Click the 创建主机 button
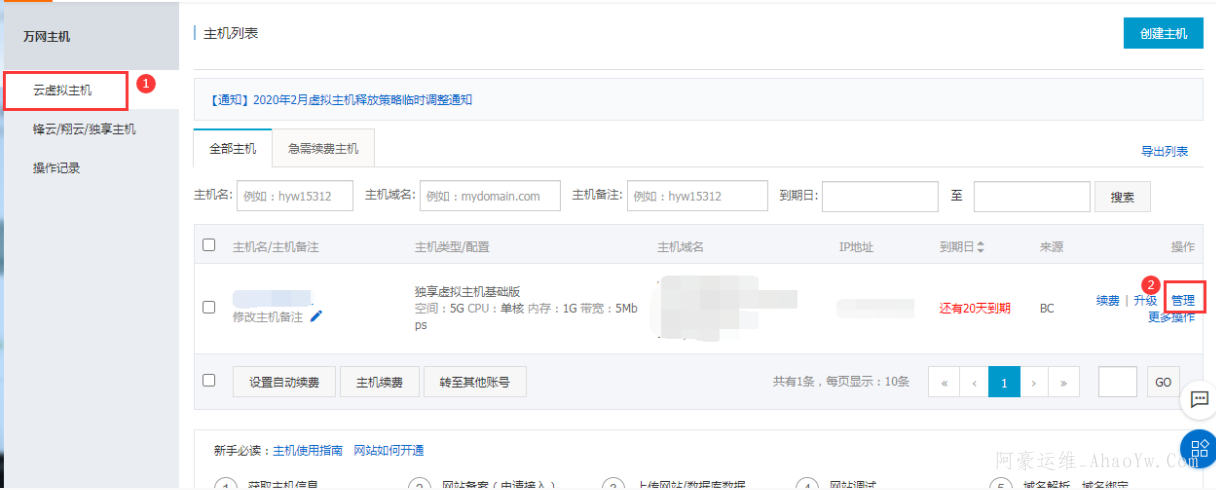This screenshot has height=490, width=1216. point(1163,33)
